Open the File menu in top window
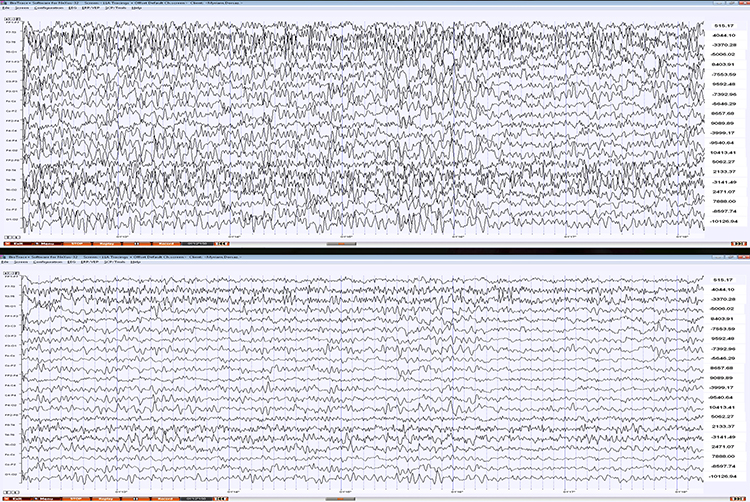Screen dimensions: 750x502 pos(5,8)
